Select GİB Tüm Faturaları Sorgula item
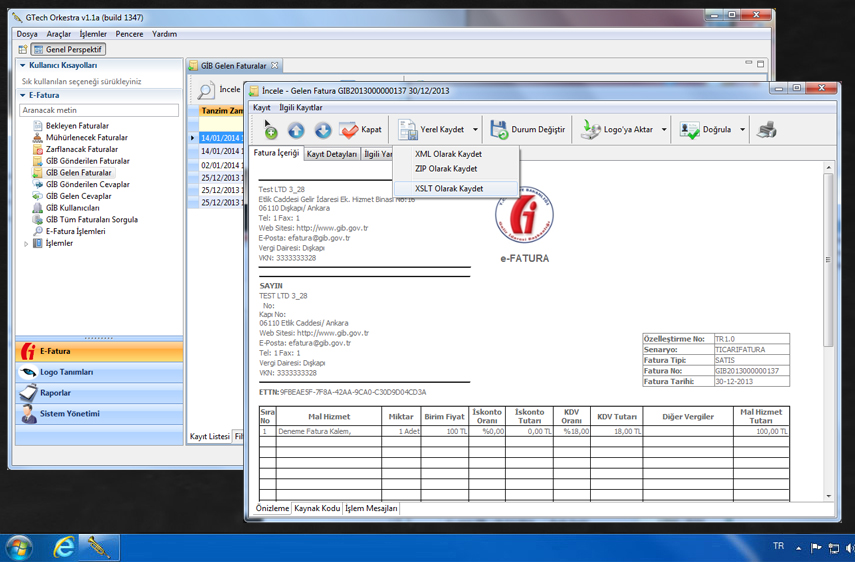Viewport: 855px width, 562px height. point(92,220)
